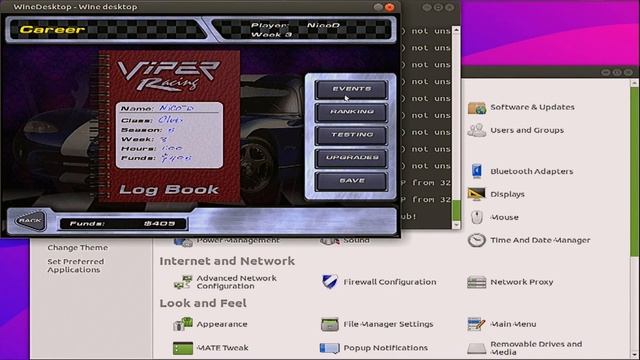This screenshot has height=360, width=640.
Task: Open the Power Management icon
Action: pos(182,242)
